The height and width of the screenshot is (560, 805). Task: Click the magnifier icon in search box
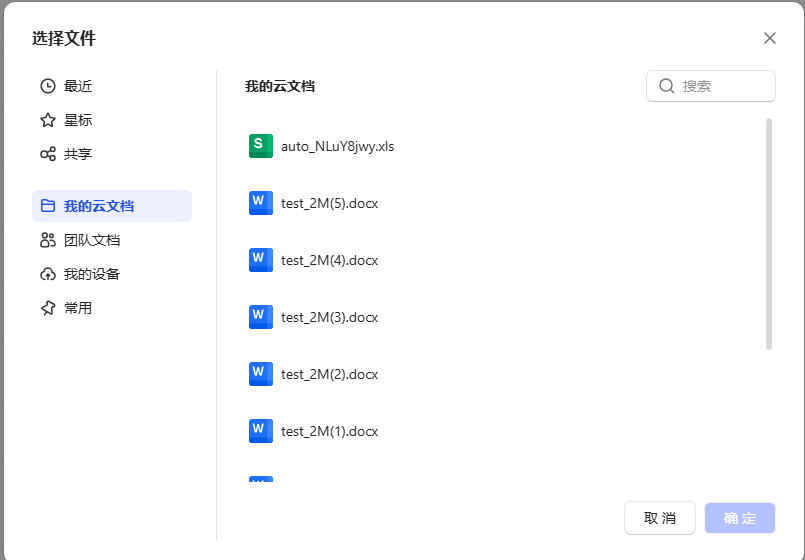(666, 86)
